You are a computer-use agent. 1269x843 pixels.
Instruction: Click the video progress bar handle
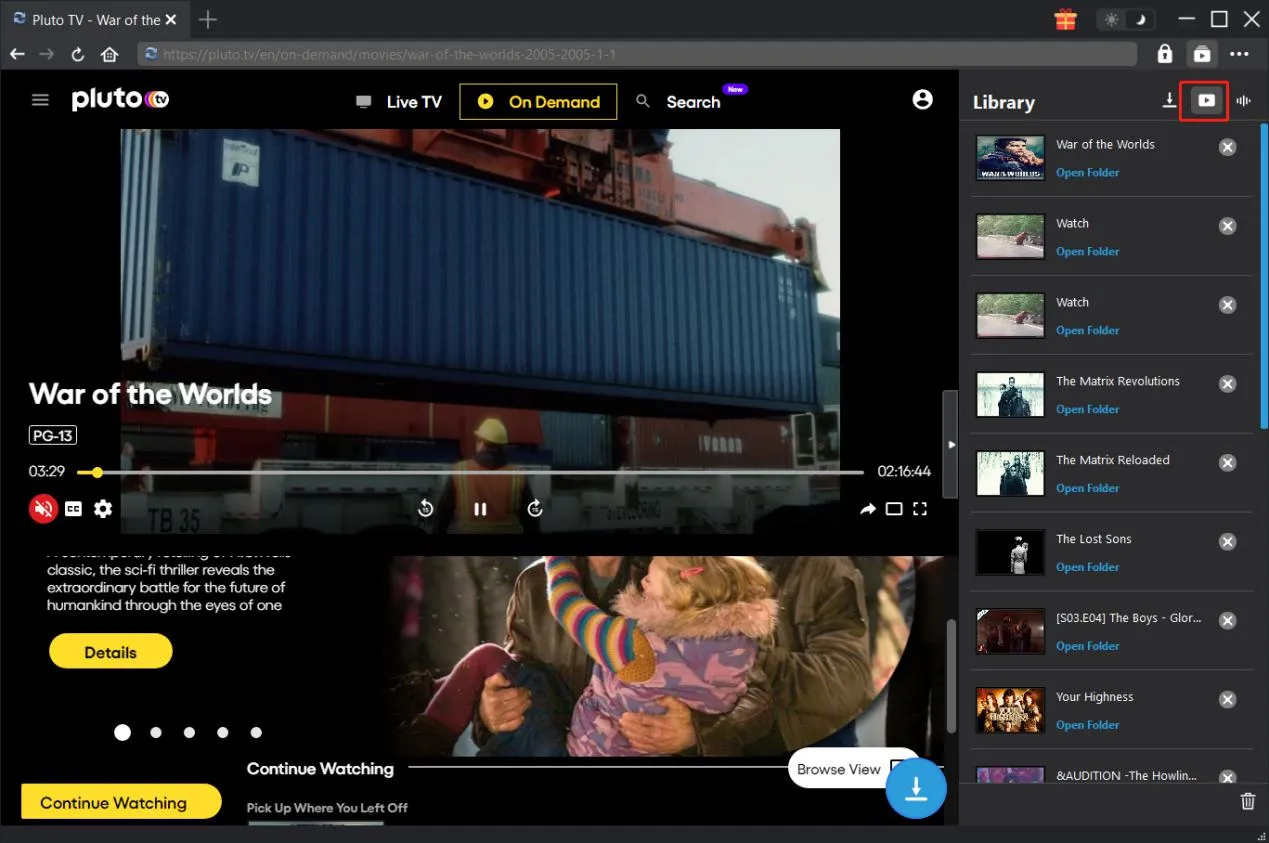point(97,472)
